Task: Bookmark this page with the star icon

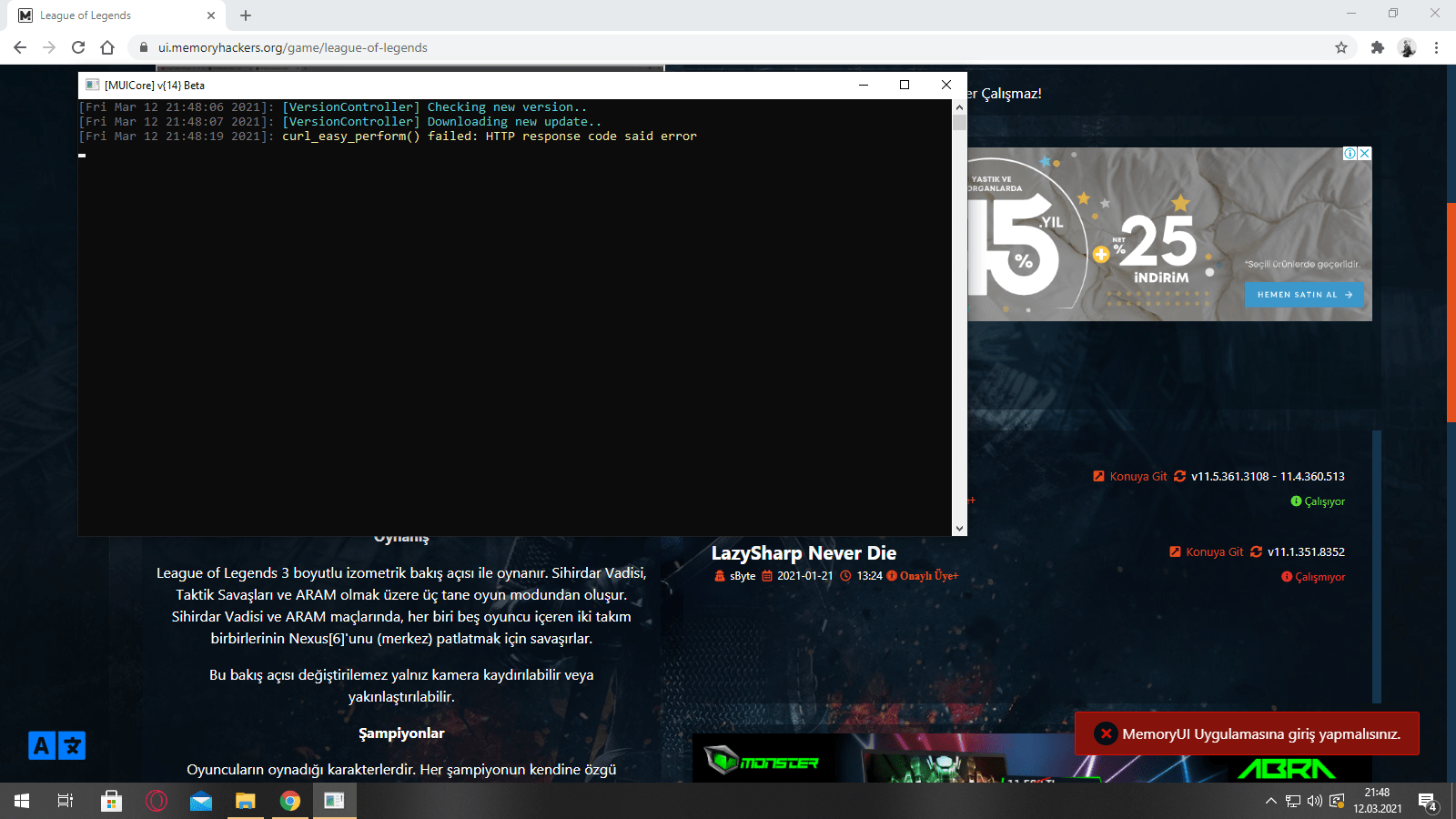Action: click(x=1341, y=47)
